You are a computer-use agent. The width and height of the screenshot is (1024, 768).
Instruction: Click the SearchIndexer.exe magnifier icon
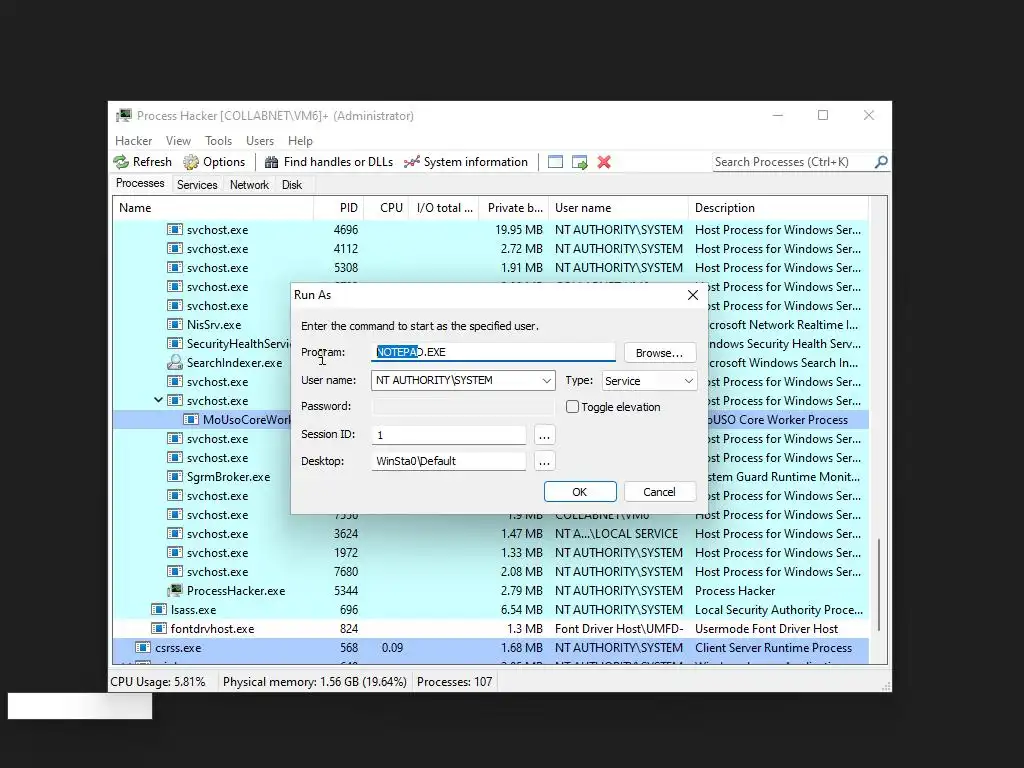pyautogui.click(x=174, y=362)
